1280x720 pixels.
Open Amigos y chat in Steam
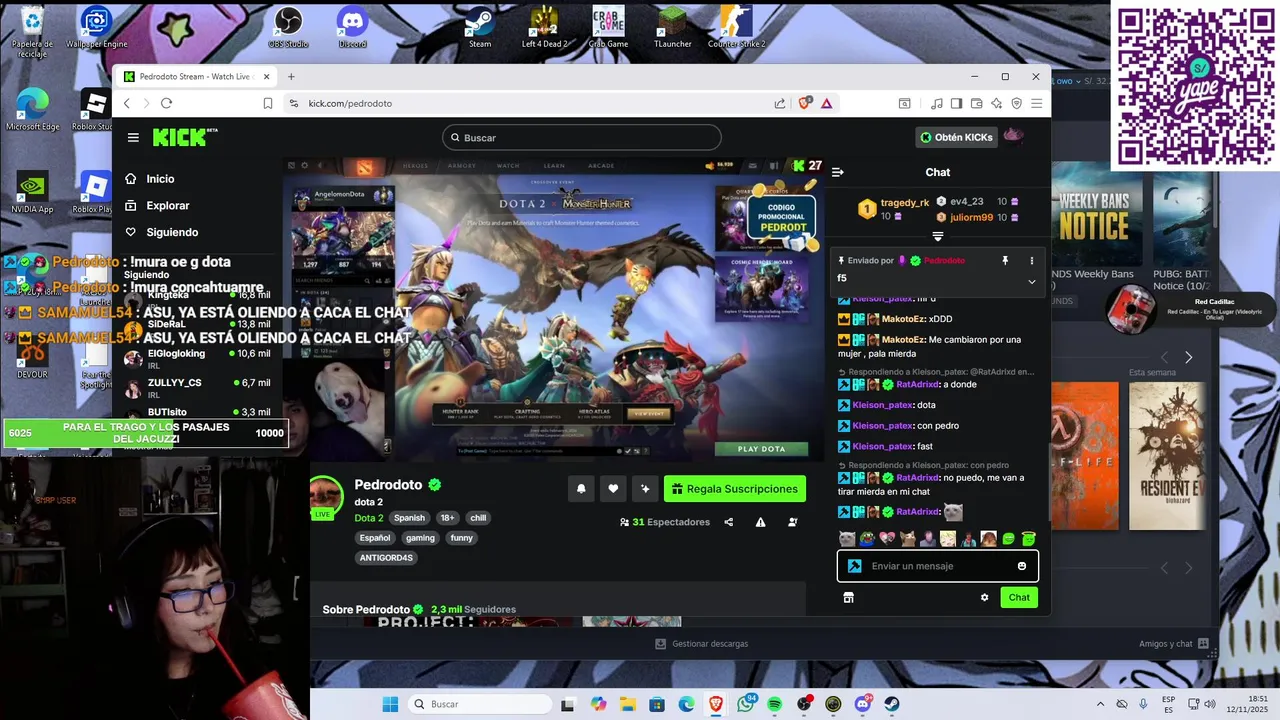pyautogui.click(x=1174, y=644)
